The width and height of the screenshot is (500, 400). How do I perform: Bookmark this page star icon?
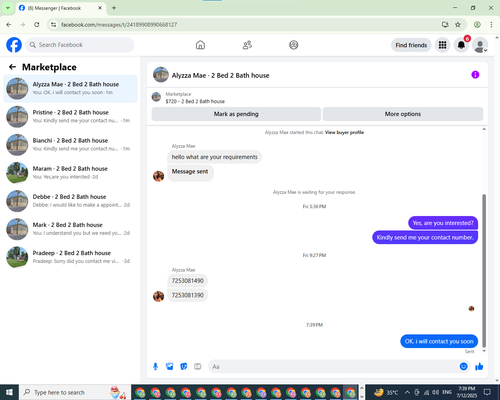458,25
